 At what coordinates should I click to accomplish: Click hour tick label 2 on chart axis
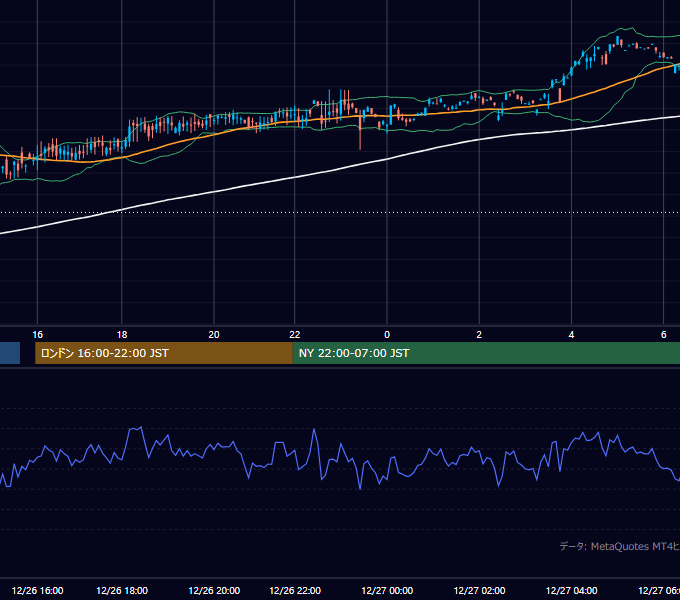point(479,334)
